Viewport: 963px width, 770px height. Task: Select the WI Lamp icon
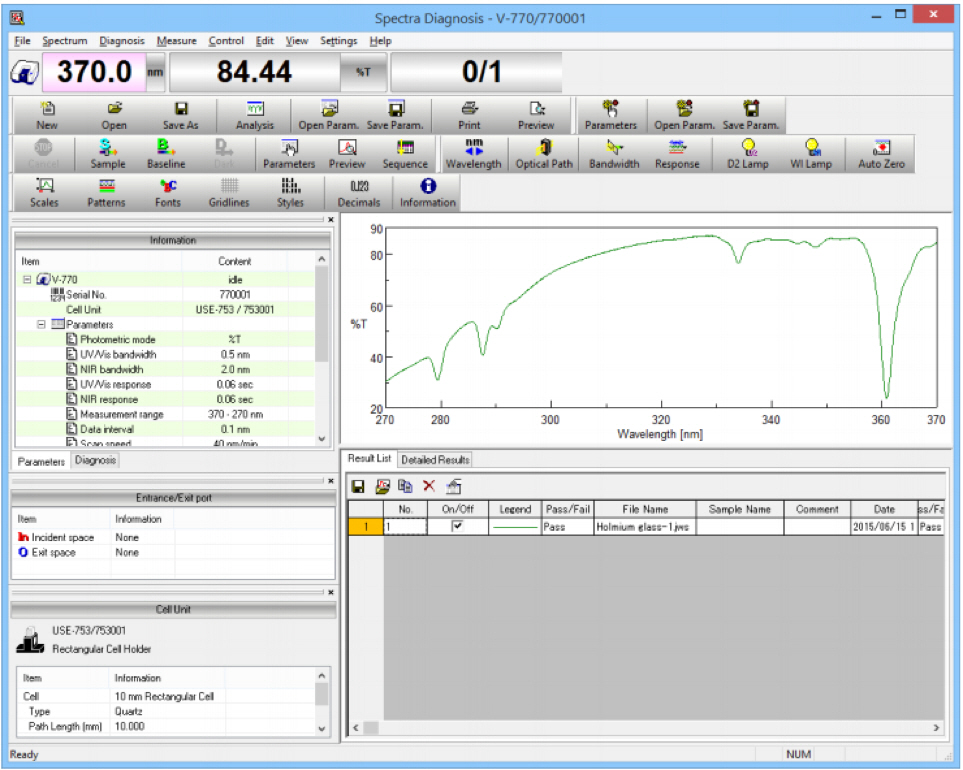[x=811, y=153]
